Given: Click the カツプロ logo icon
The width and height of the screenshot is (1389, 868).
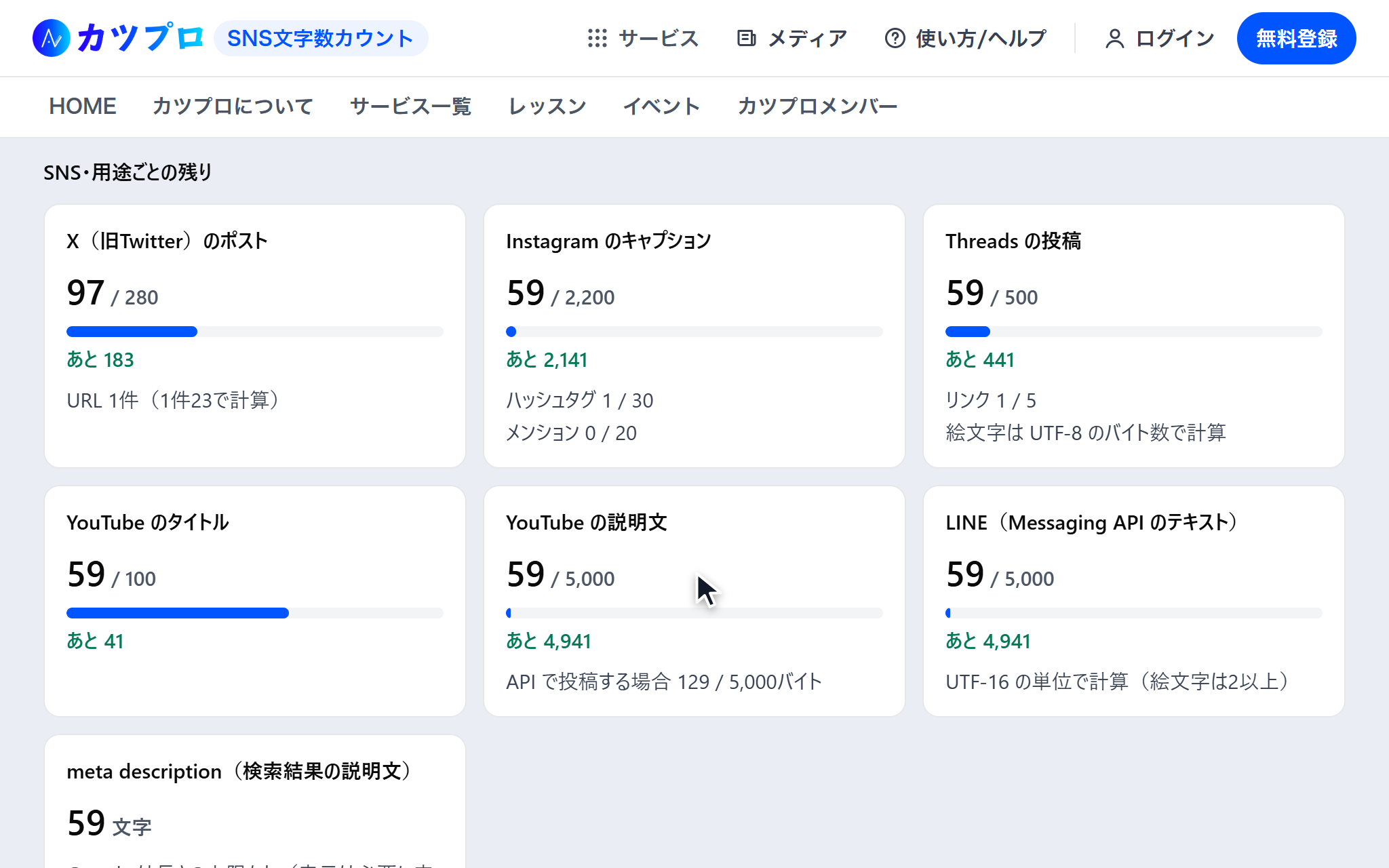Looking at the screenshot, I should [x=52, y=38].
